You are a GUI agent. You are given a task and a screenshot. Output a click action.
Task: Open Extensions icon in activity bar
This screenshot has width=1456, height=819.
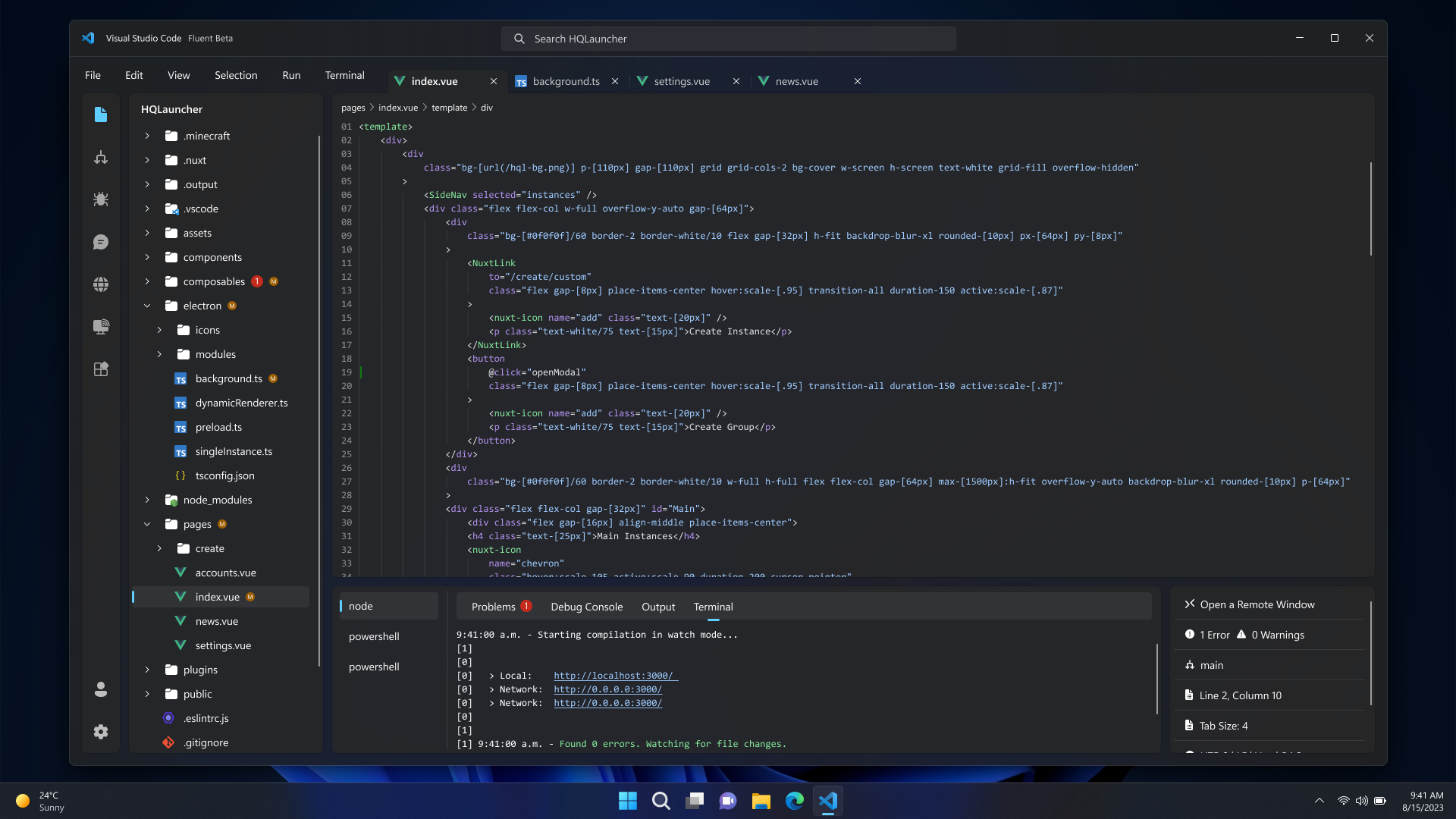pyautogui.click(x=101, y=369)
